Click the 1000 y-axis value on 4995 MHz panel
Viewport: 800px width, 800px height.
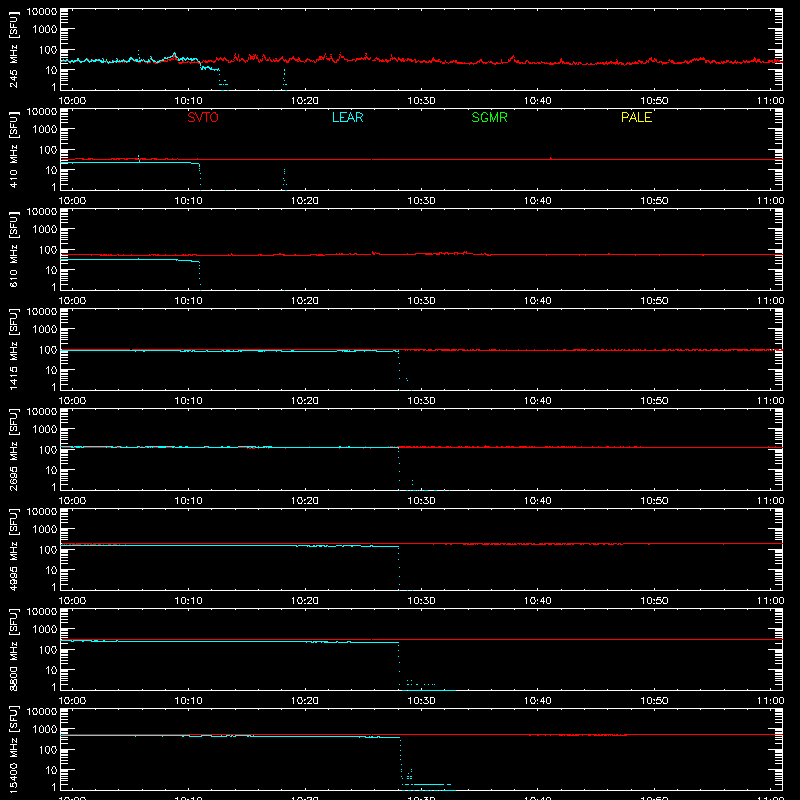[45, 530]
